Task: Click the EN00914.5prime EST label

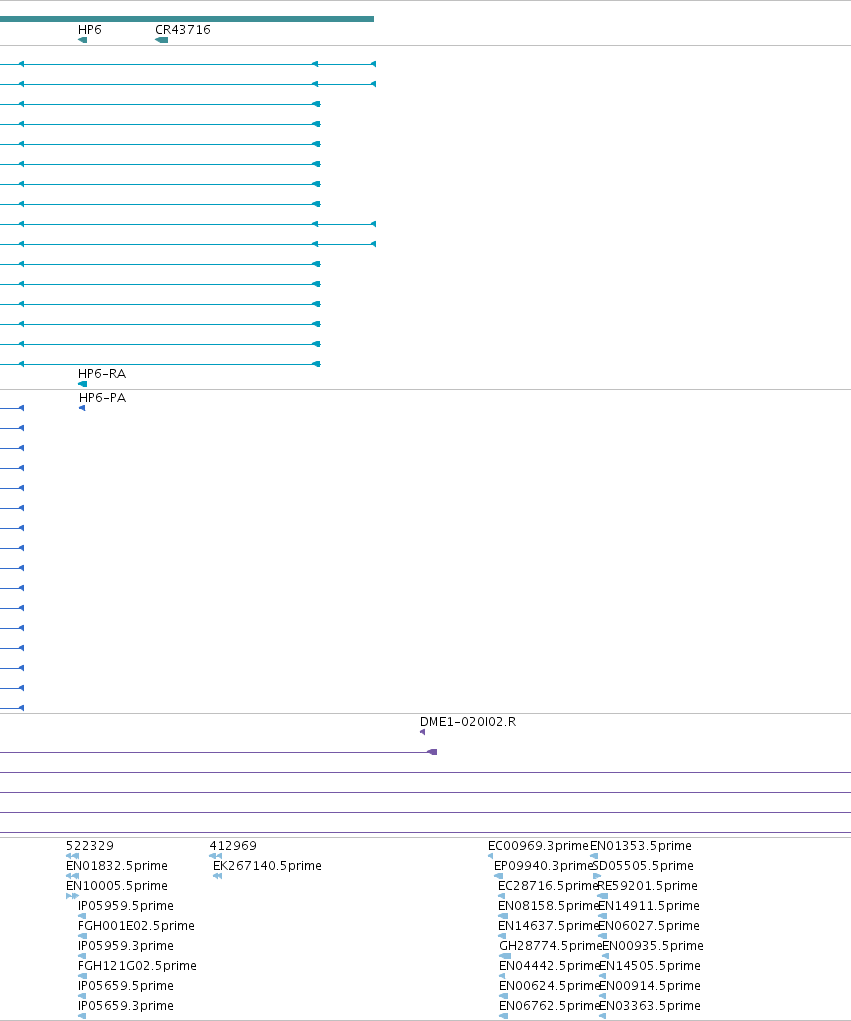Action: click(650, 986)
